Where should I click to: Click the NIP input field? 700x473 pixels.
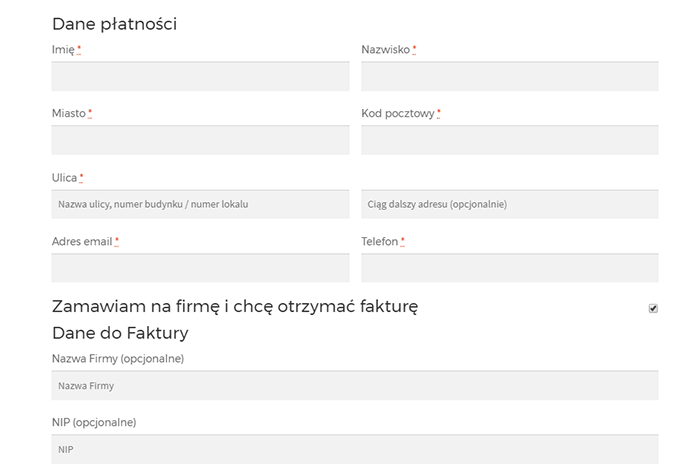click(x=355, y=449)
